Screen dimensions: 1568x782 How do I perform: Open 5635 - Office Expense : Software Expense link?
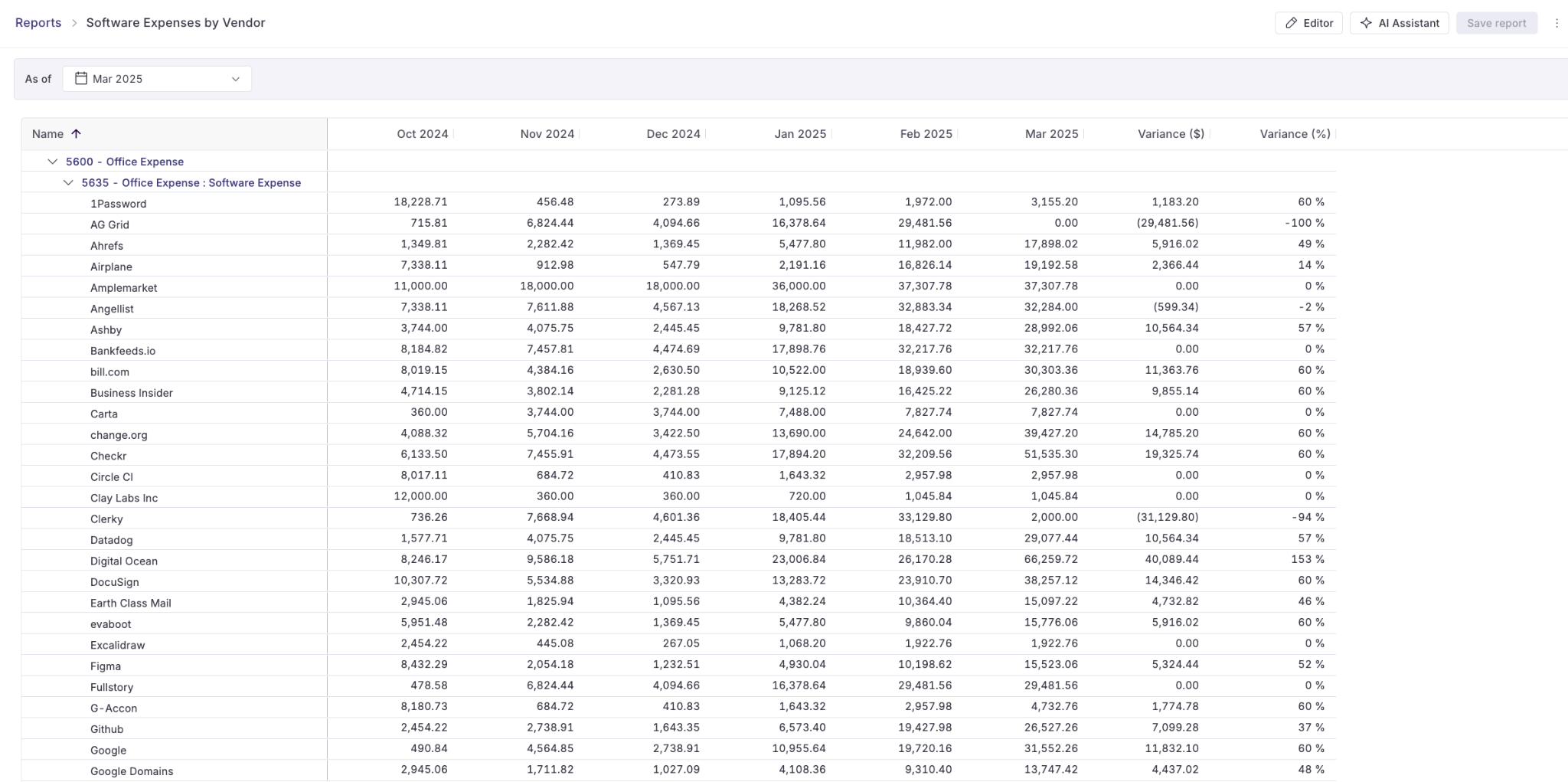191,182
